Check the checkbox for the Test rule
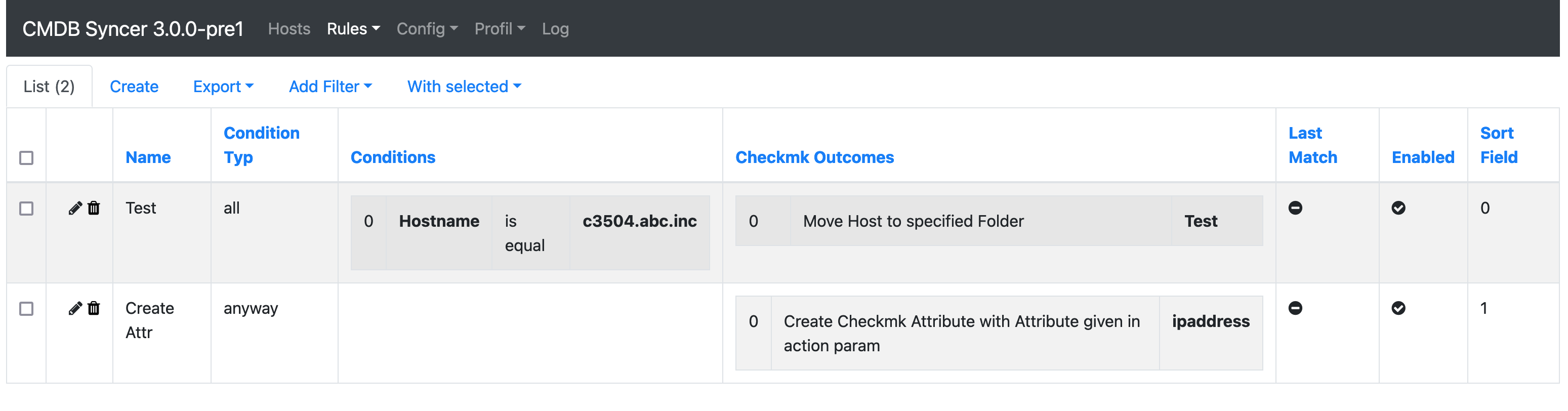Screen dimensions: 1568x411 26,209
